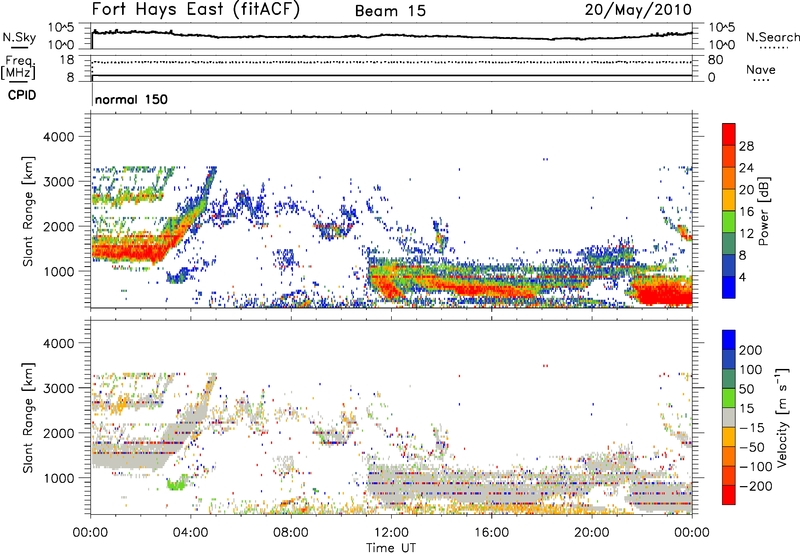Viewport: 800px width, 554px height.
Task: Click the 18 MHz frequency tick
Action: click(67, 60)
